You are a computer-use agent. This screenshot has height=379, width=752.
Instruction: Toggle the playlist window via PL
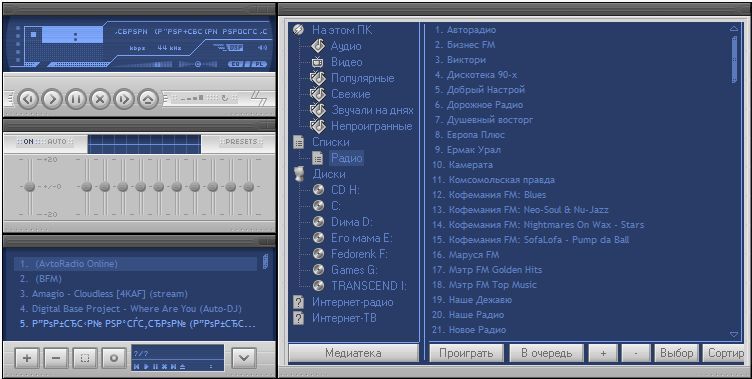click(x=258, y=64)
